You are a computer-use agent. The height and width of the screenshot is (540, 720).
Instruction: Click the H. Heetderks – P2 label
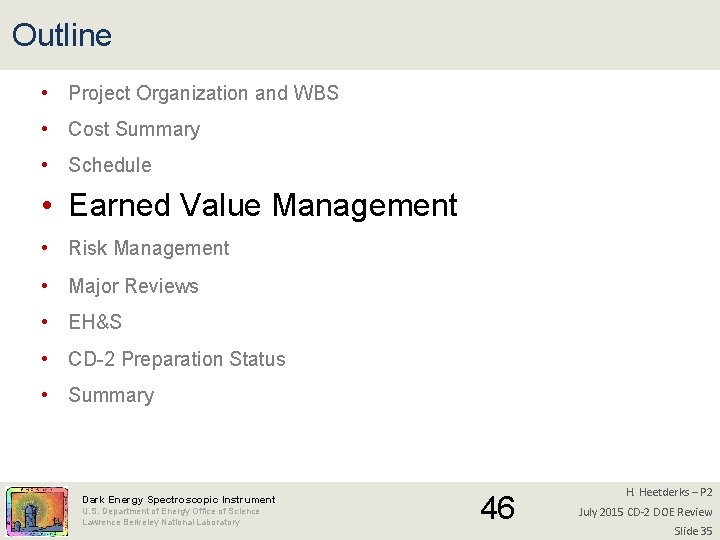click(669, 492)
